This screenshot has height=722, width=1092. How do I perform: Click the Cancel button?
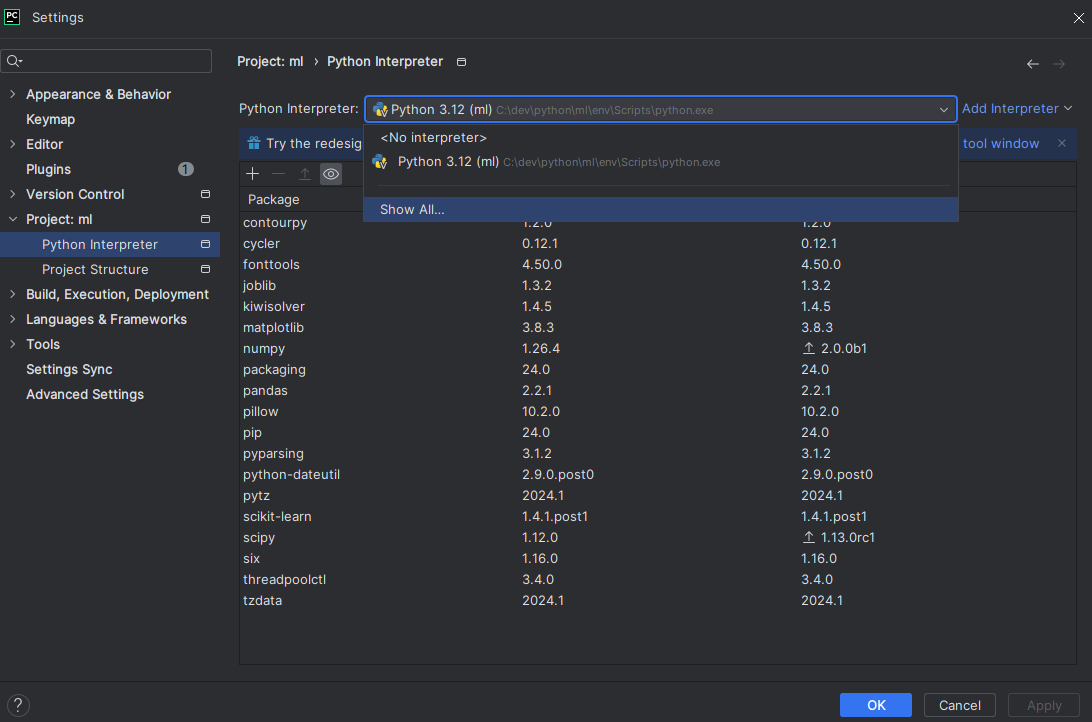coord(960,705)
